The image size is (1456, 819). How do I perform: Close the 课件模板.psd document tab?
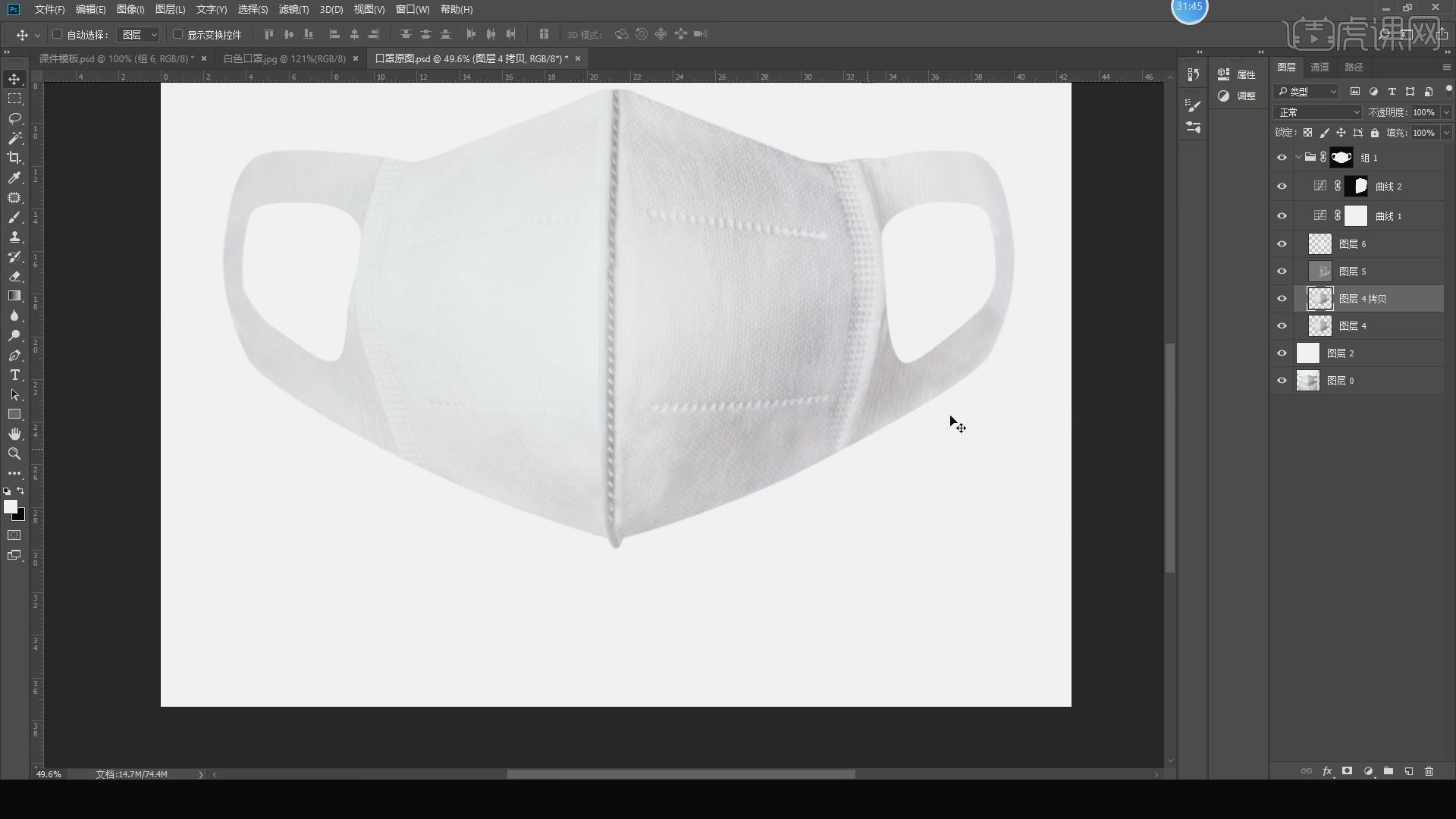point(204,58)
